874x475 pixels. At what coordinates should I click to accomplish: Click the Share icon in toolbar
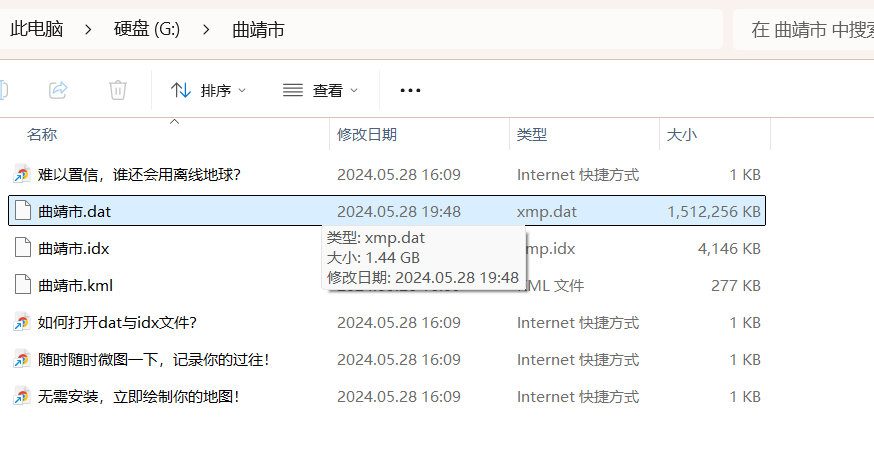click(x=58, y=90)
